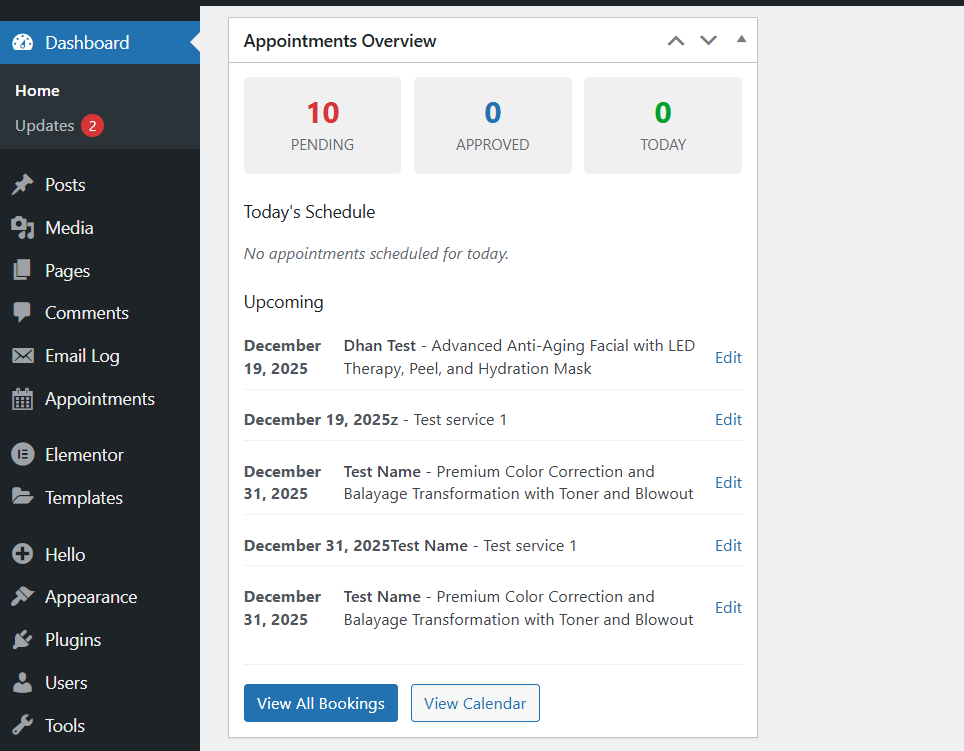Open Email Log via the envelope icon
This screenshot has height=751, width=964.
tap(23, 356)
